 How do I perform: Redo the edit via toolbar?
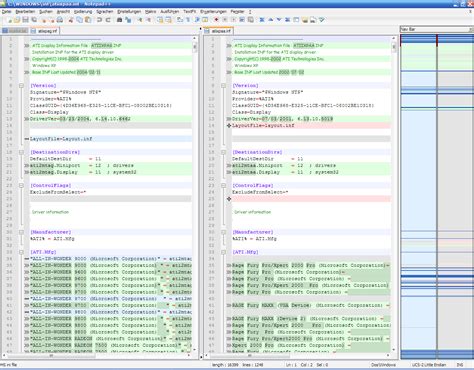(x=108, y=20)
